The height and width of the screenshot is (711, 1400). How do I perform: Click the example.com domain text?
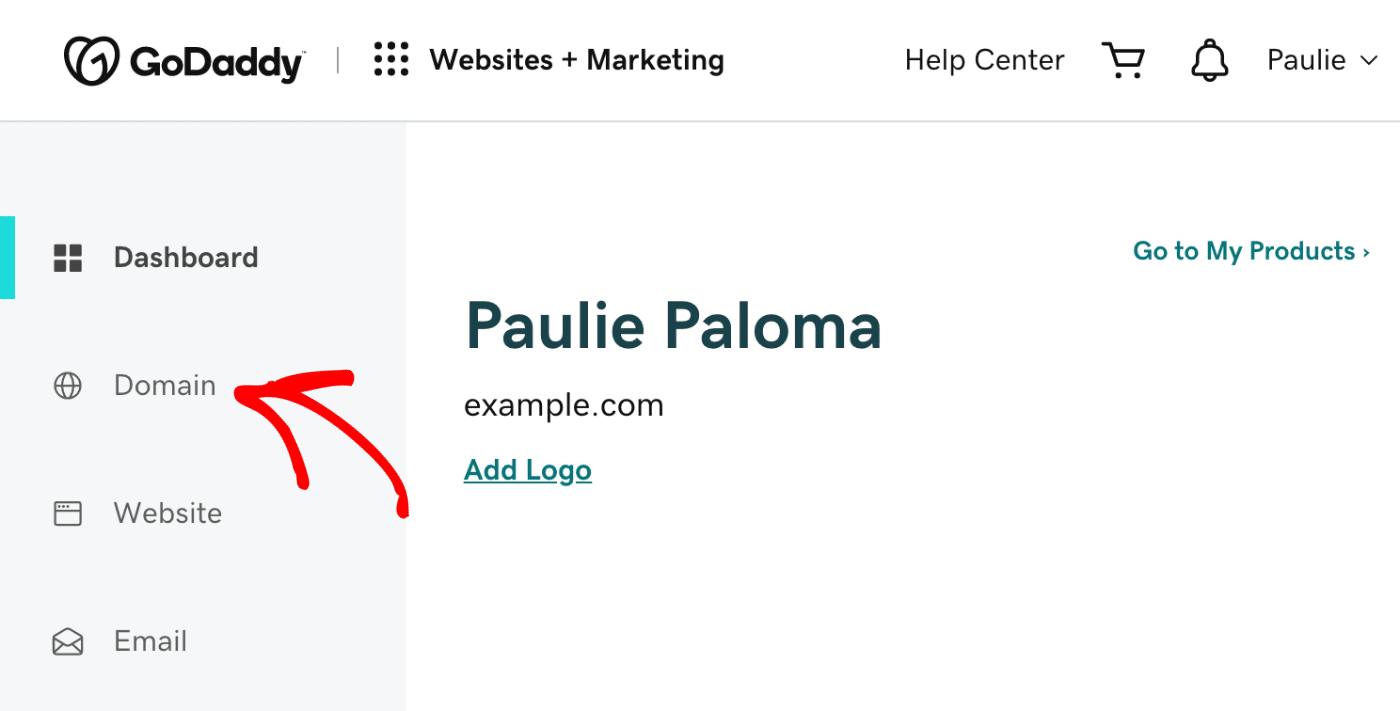tap(563, 405)
